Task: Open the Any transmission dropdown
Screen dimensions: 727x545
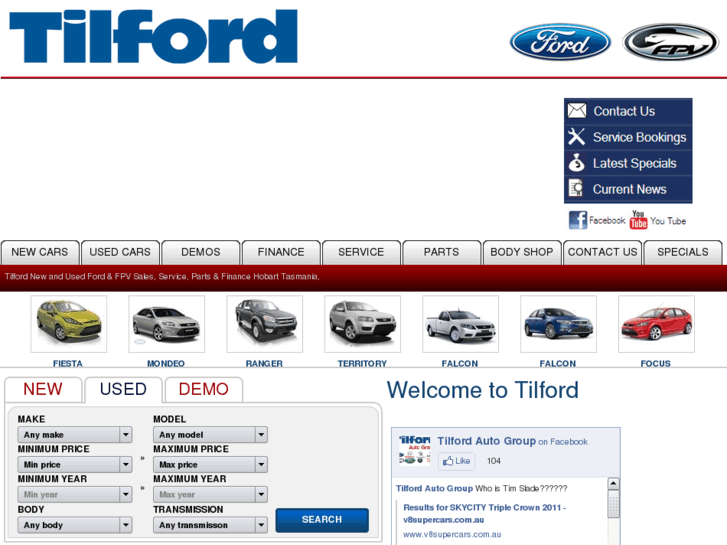Action: (210, 525)
